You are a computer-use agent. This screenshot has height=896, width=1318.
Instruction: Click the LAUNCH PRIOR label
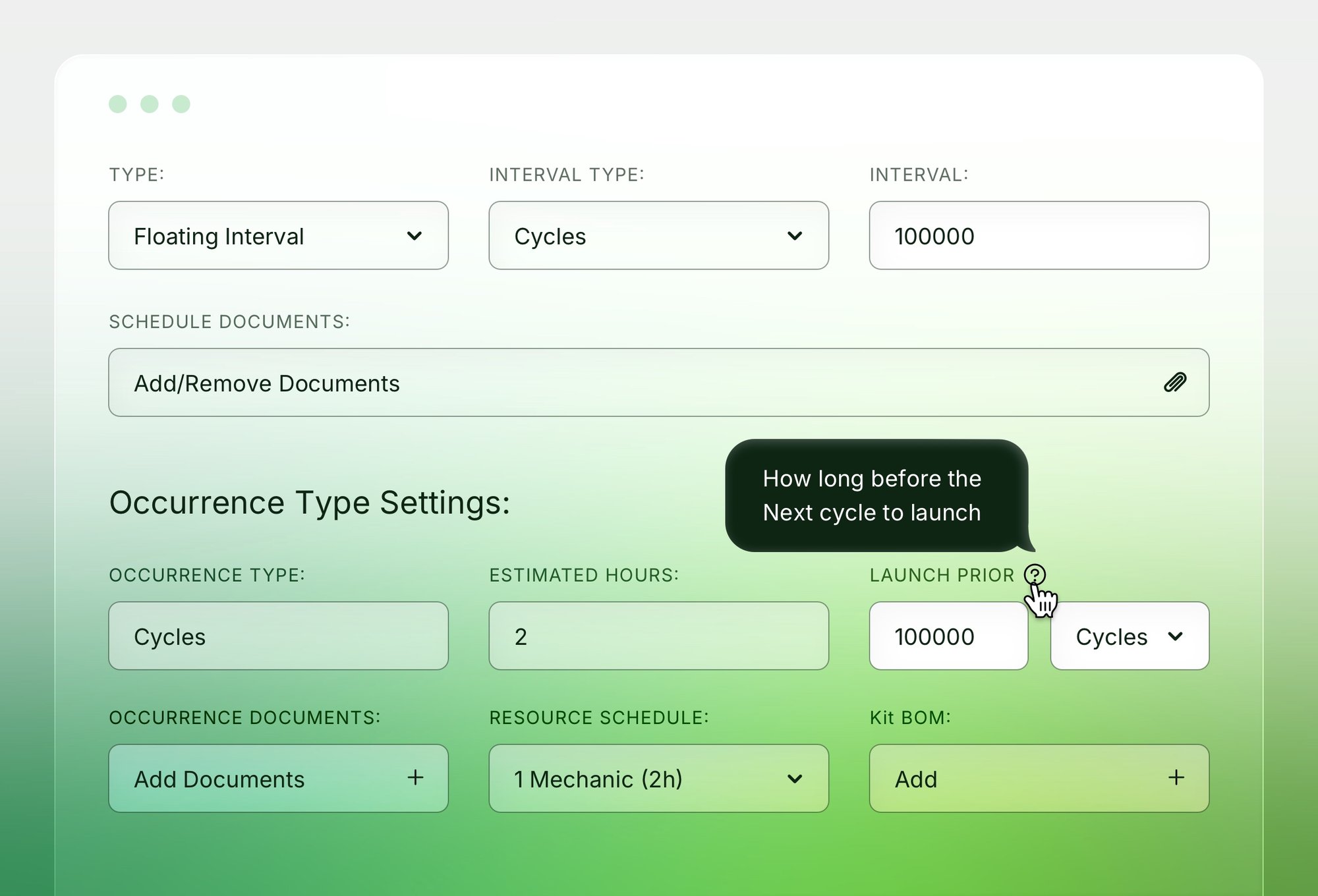pyautogui.click(x=942, y=575)
